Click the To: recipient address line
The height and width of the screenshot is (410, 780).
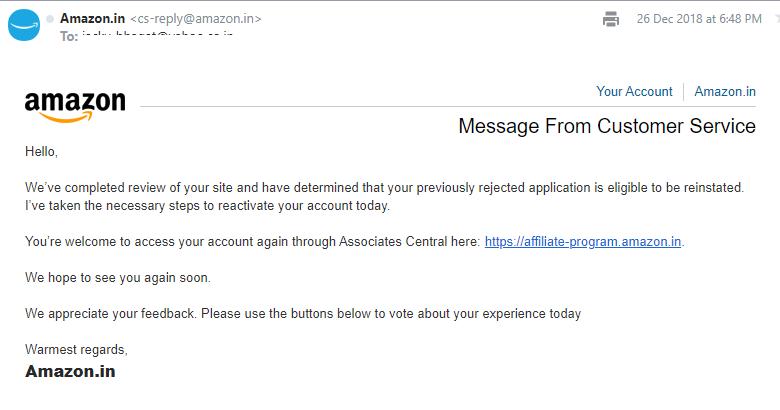pyautogui.click(x=147, y=35)
